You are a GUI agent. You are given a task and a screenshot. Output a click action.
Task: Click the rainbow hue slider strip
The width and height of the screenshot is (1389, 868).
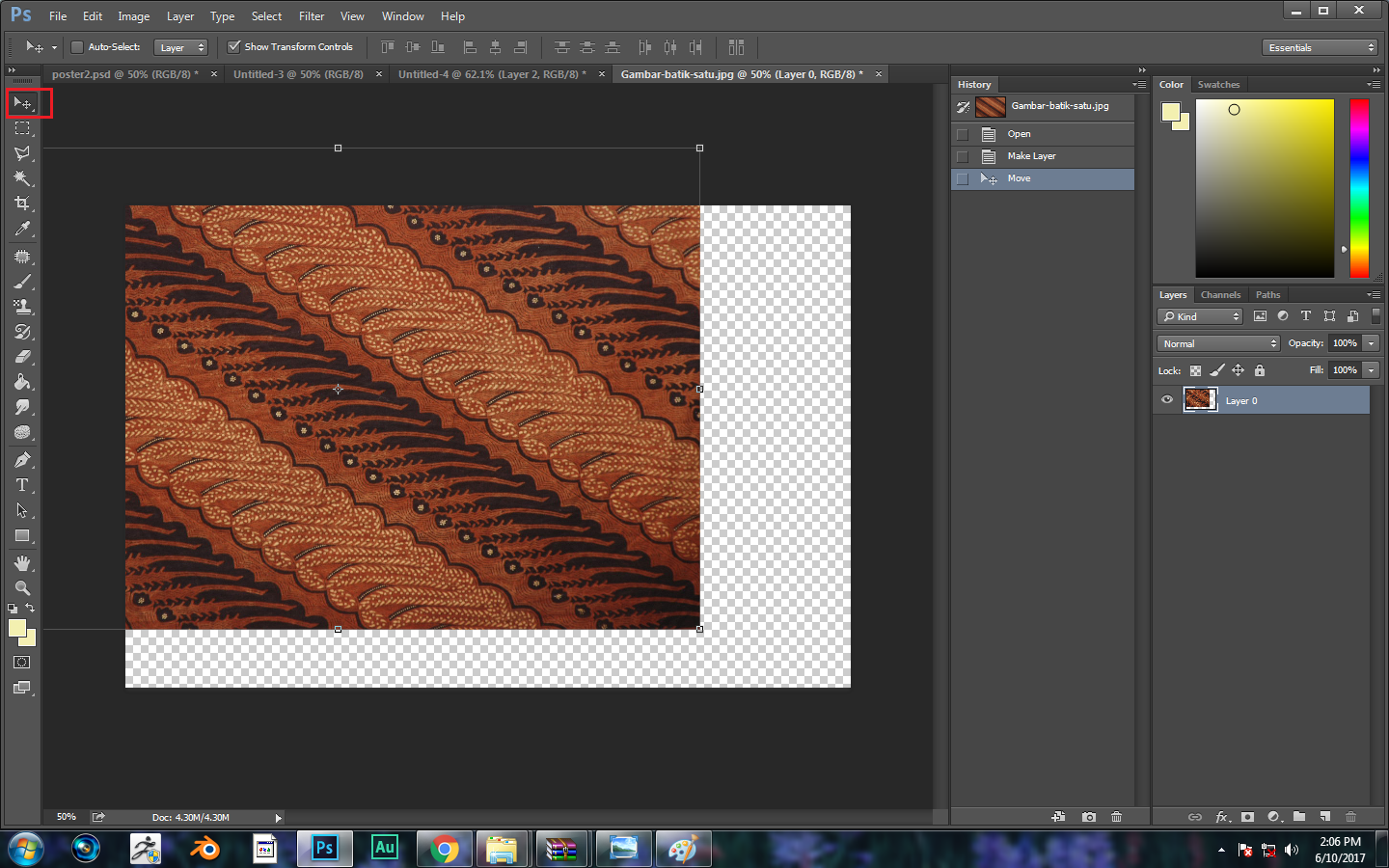click(1358, 188)
